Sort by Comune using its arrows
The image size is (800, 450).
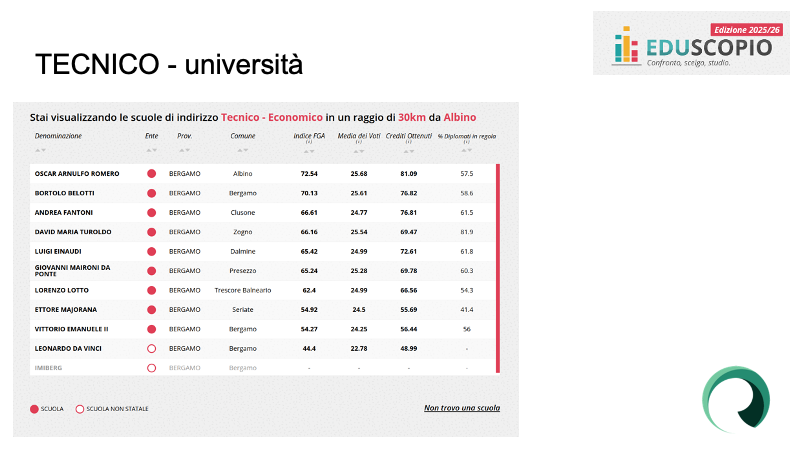(243, 151)
